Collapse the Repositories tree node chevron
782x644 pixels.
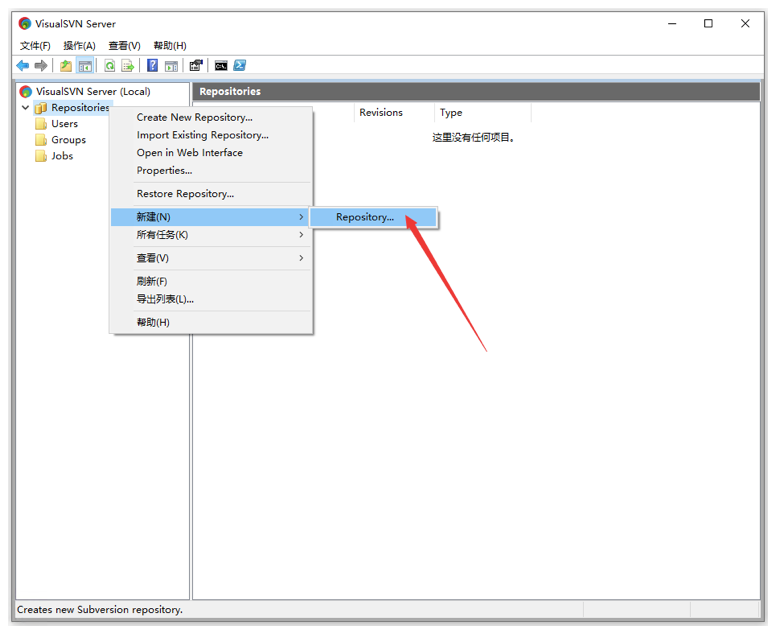coord(25,108)
